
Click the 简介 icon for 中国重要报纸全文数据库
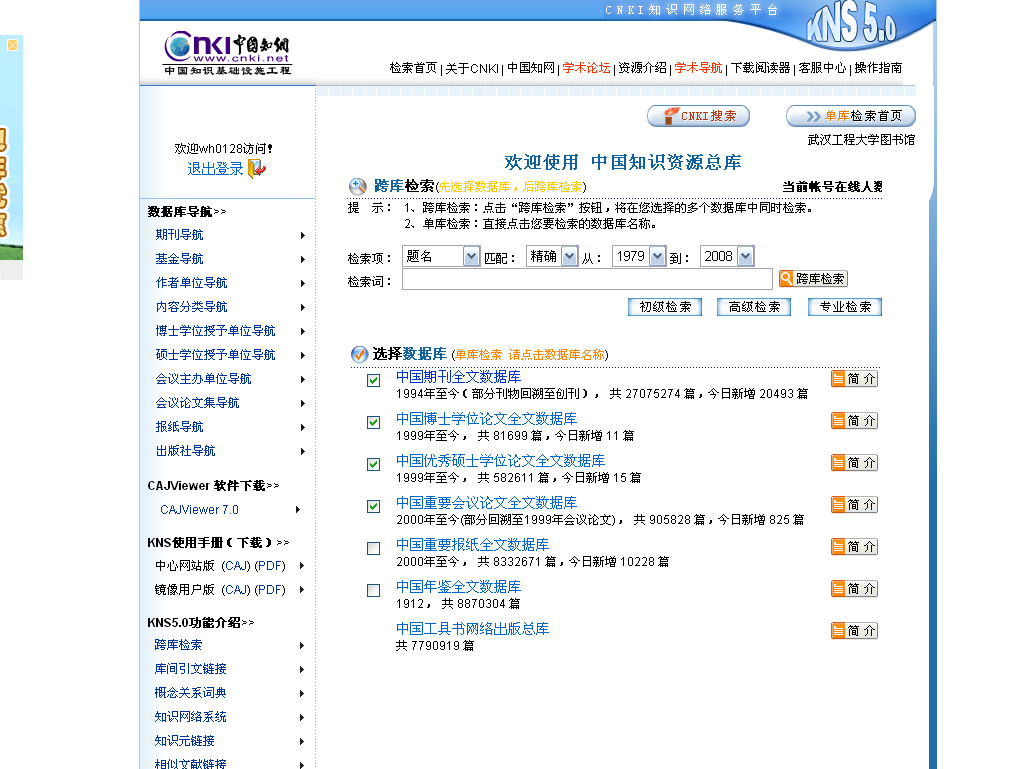[854, 546]
